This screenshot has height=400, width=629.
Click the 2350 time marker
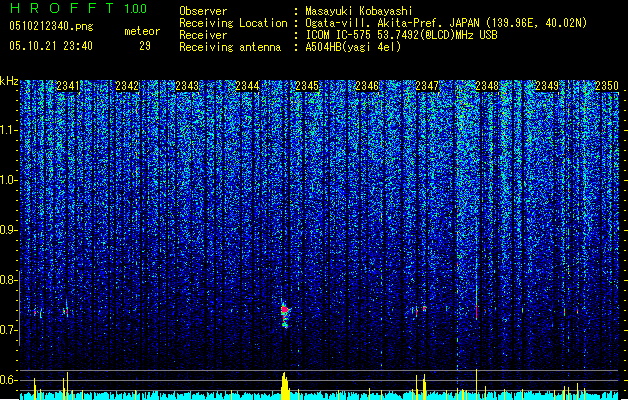click(x=607, y=86)
